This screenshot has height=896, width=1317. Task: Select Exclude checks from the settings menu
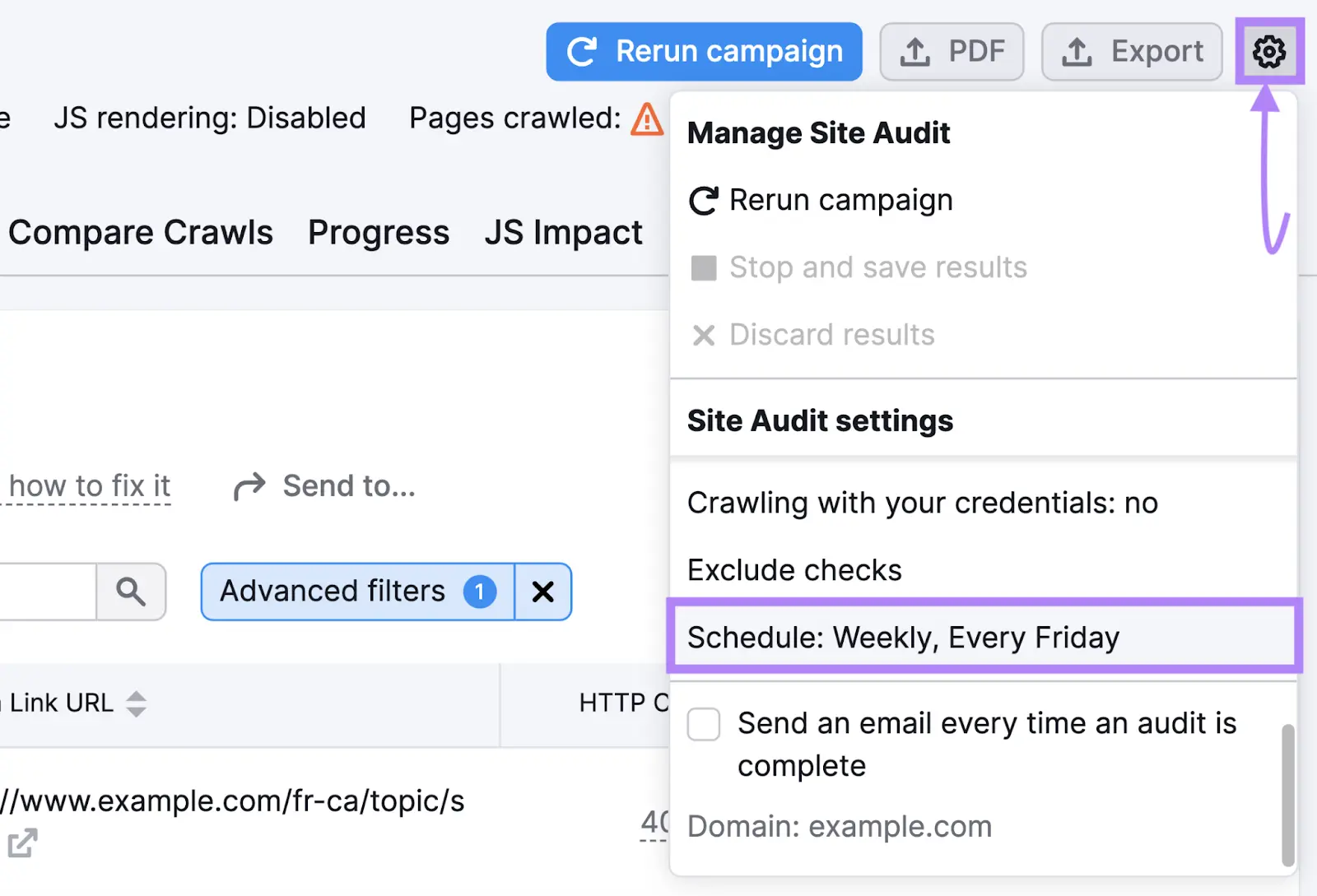click(x=794, y=569)
